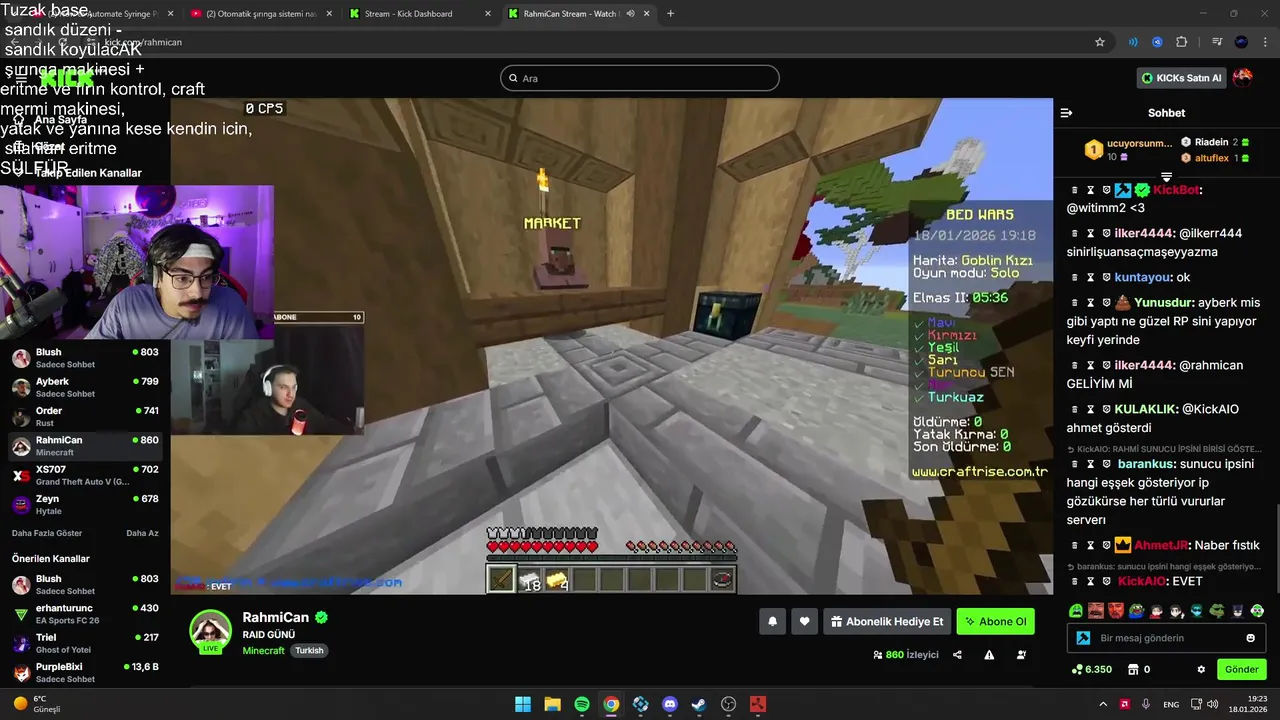This screenshot has height=720, width=1280.
Task: Timeout user kuntayou with hourglass icon
Action: pos(1091,277)
